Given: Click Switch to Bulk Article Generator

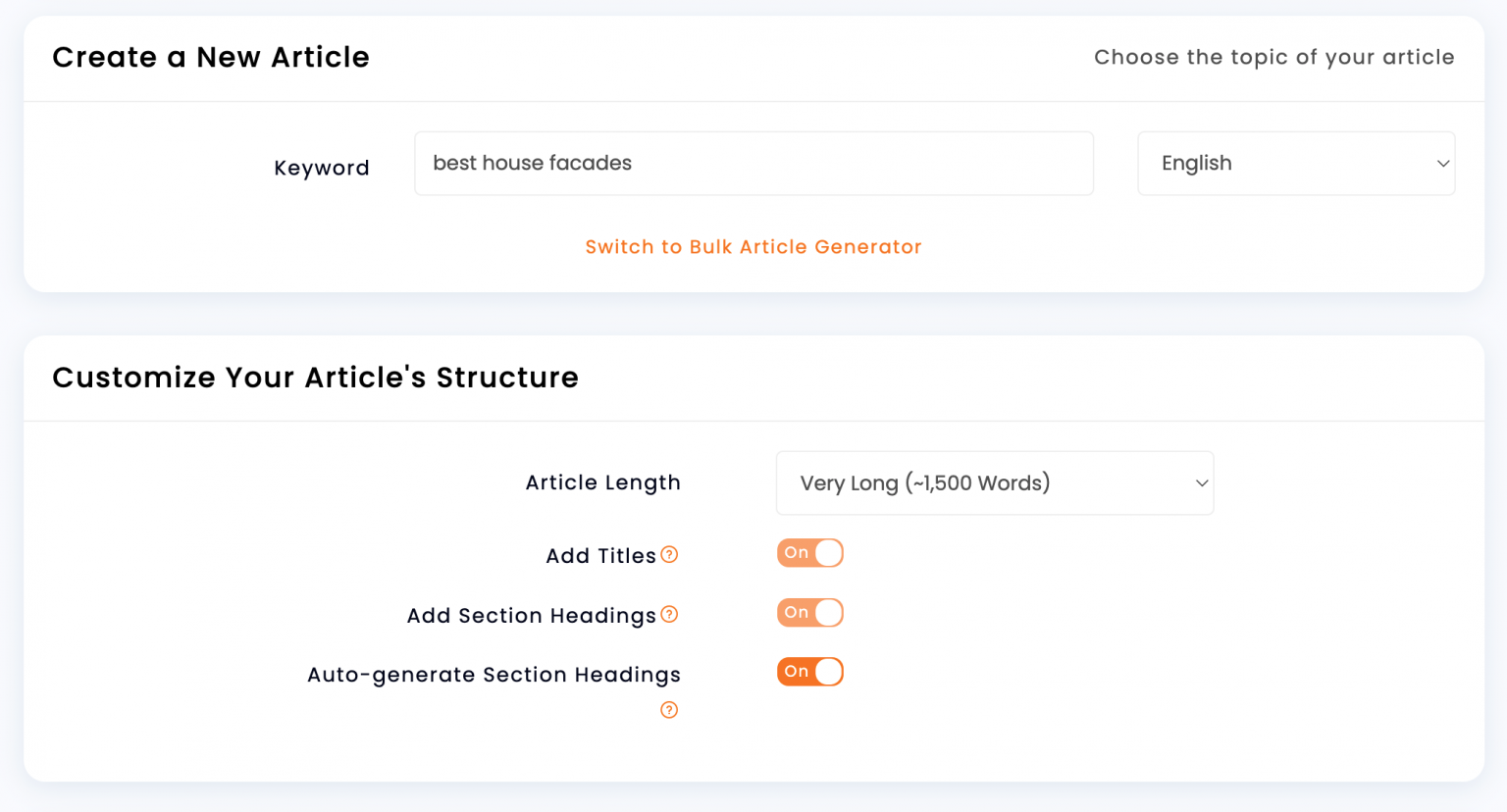Looking at the screenshot, I should coord(753,246).
